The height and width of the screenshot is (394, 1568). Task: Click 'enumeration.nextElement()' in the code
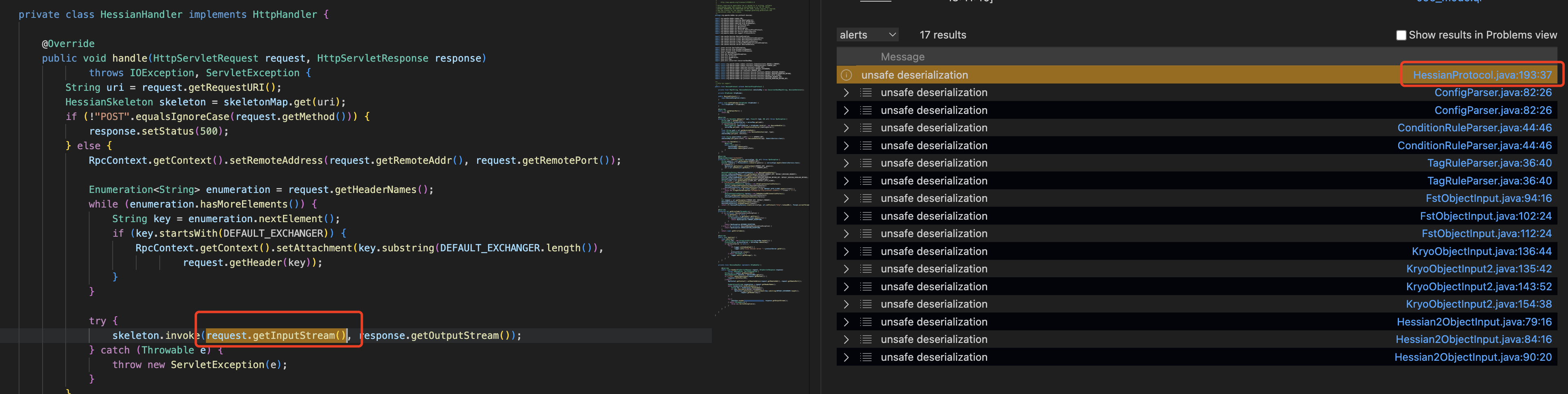261,219
